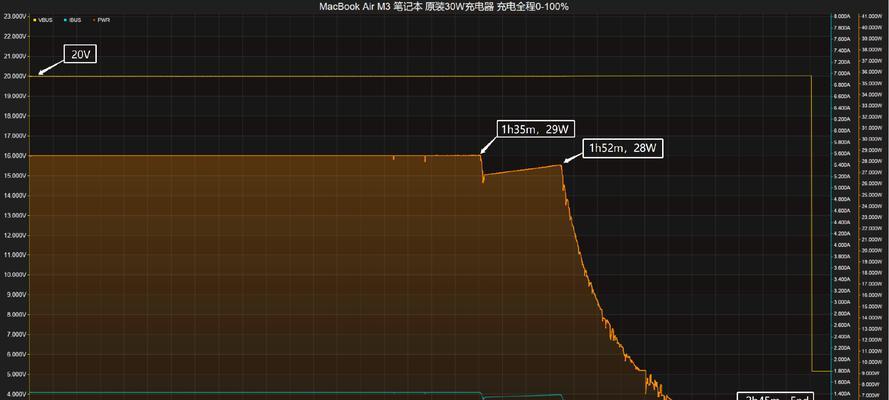Click the 15.000V voltage axis label
889x400 pixels.
point(15,175)
